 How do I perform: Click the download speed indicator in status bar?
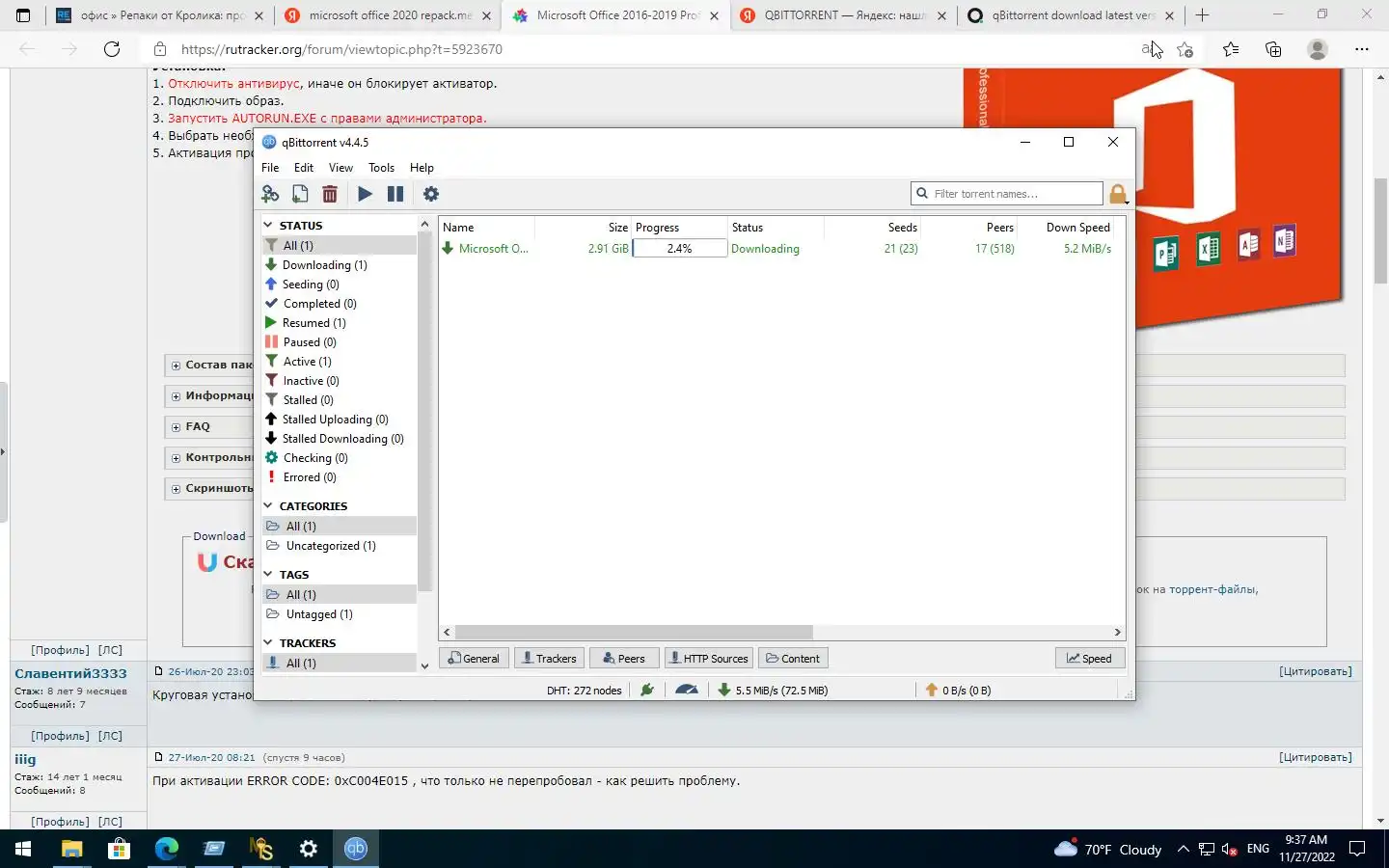pyautogui.click(x=774, y=690)
